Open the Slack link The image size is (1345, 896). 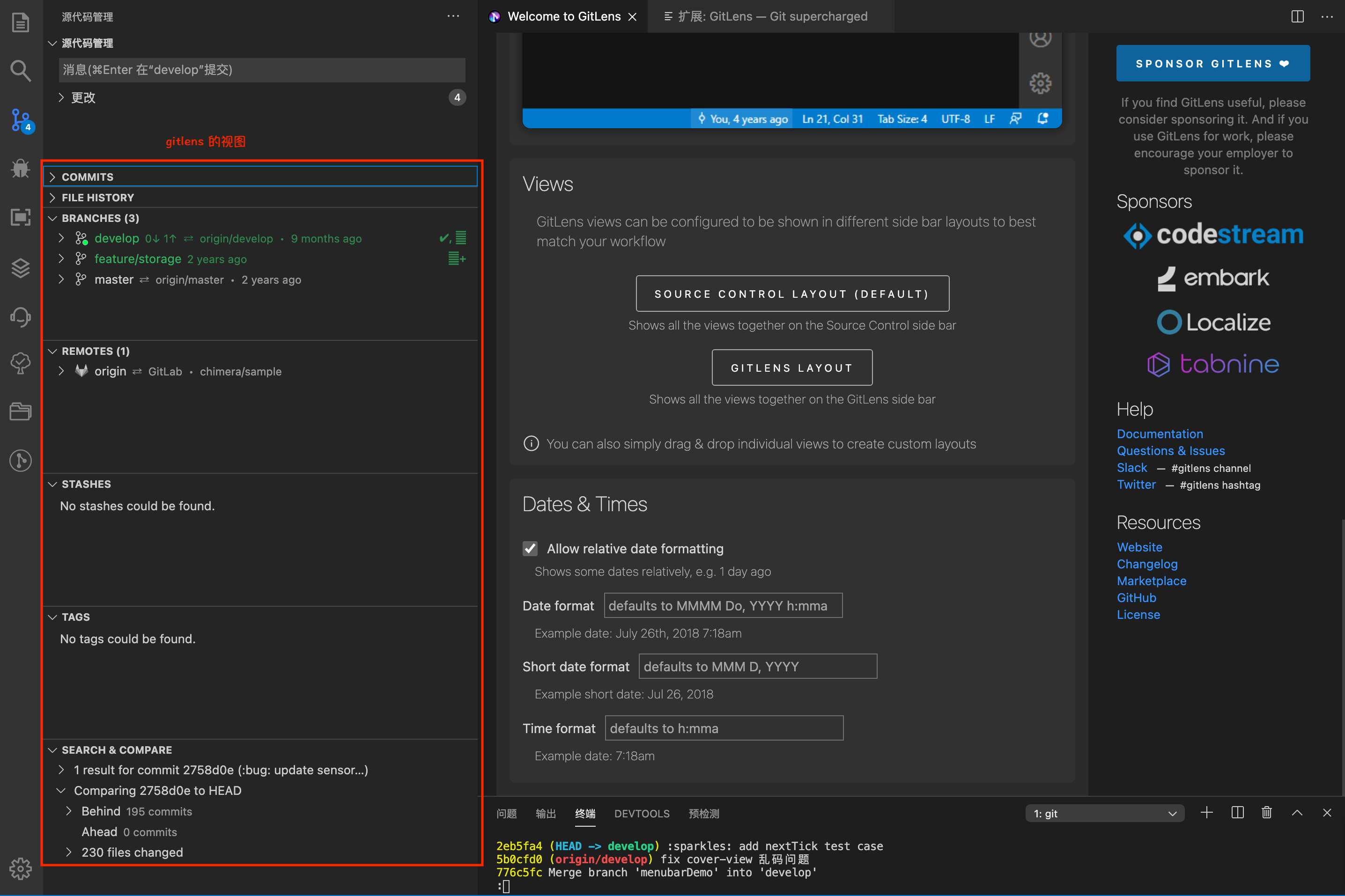[1131, 468]
